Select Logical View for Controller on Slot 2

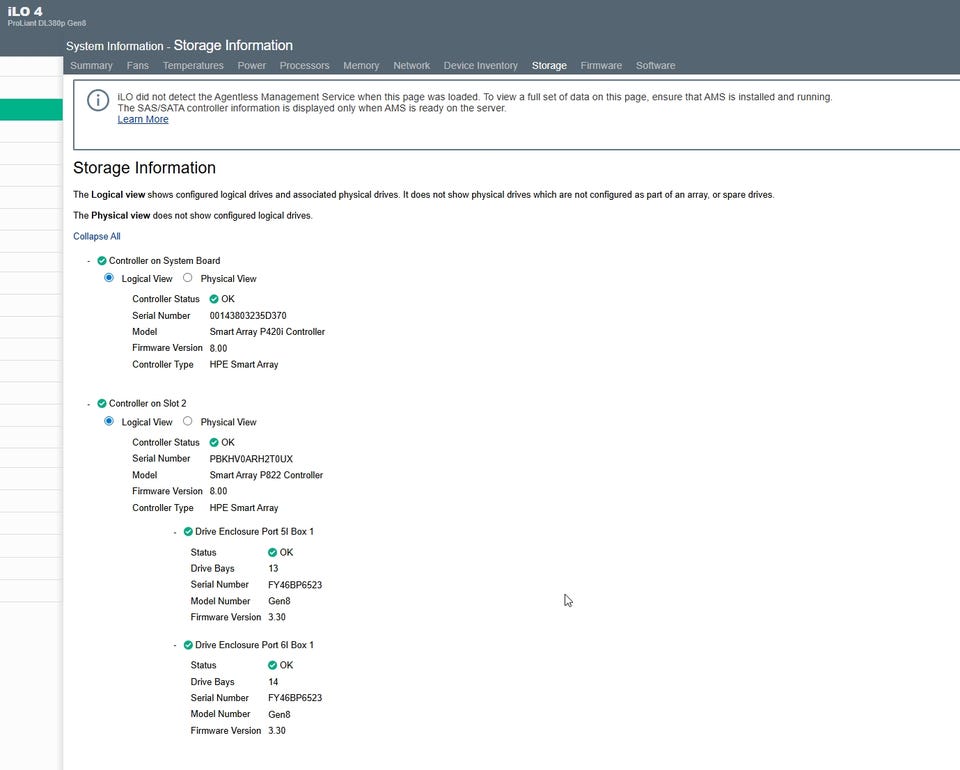pyautogui.click(x=109, y=421)
